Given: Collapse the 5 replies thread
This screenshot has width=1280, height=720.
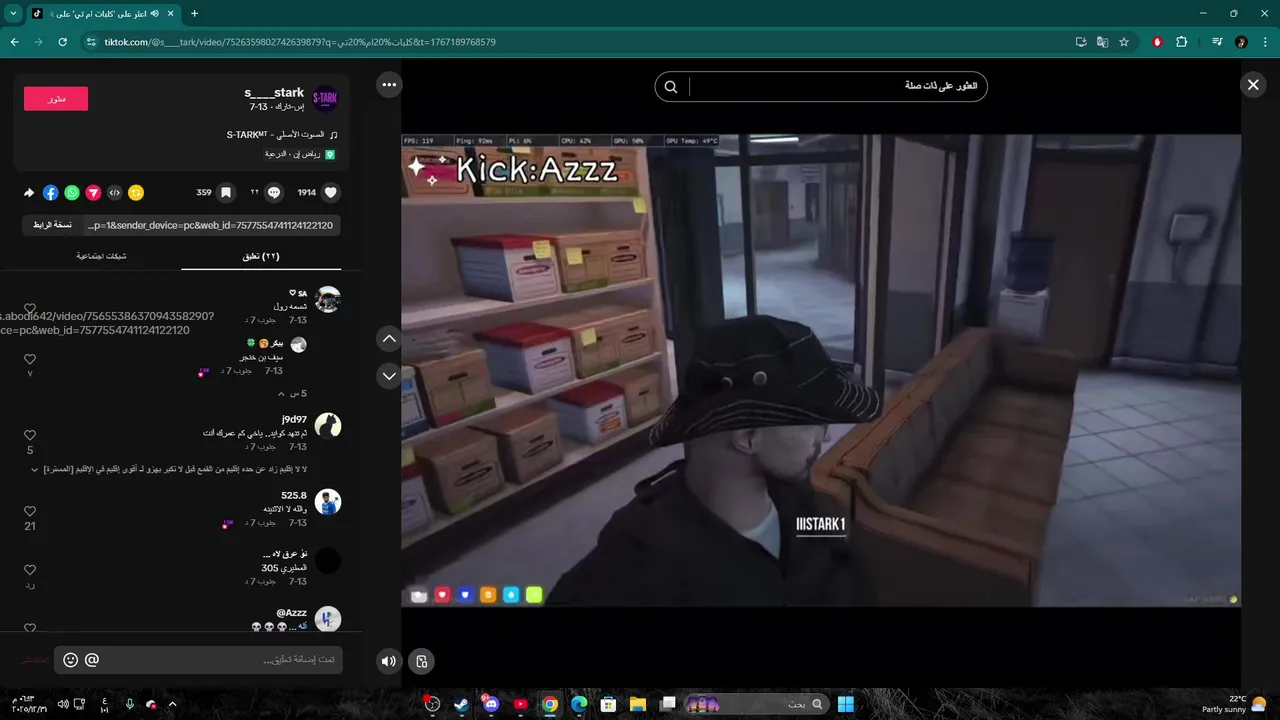Looking at the screenshot, I should click(292, 394).
